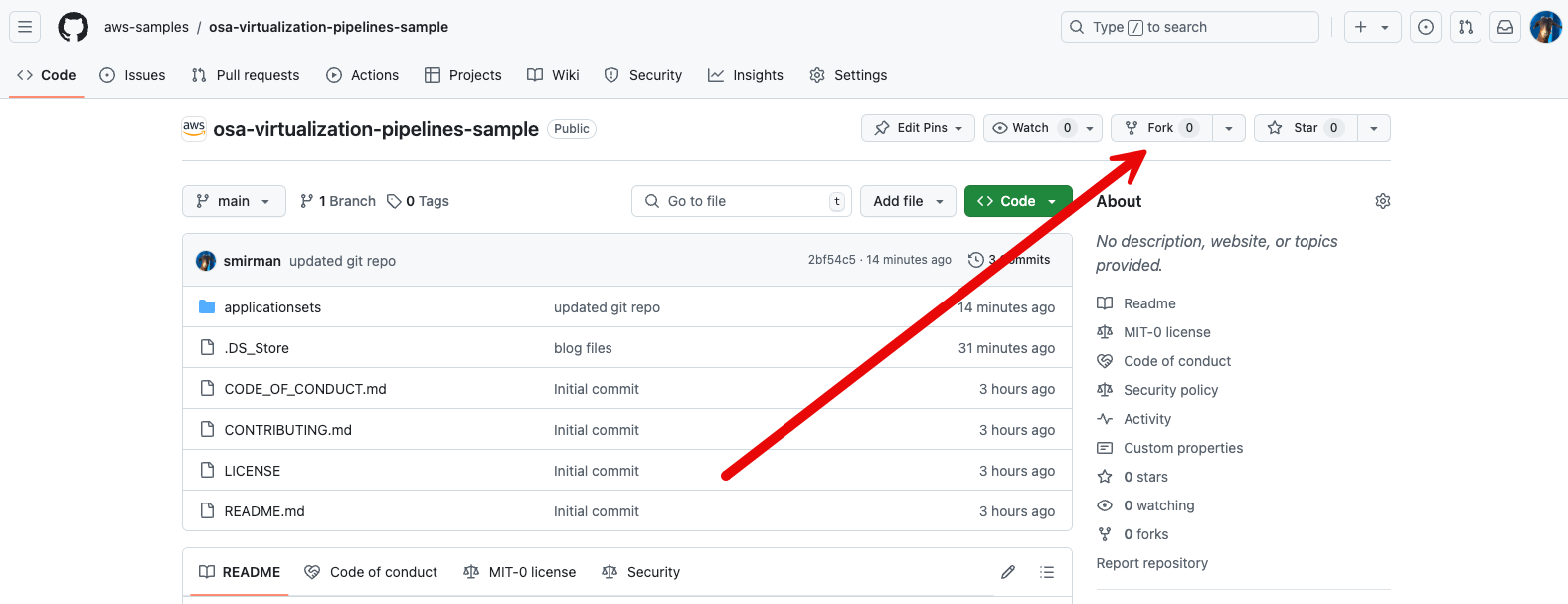Screen dimensions: 1568x604
Task: Open the hamburger navigation menu
Action: tap(25, 27)
